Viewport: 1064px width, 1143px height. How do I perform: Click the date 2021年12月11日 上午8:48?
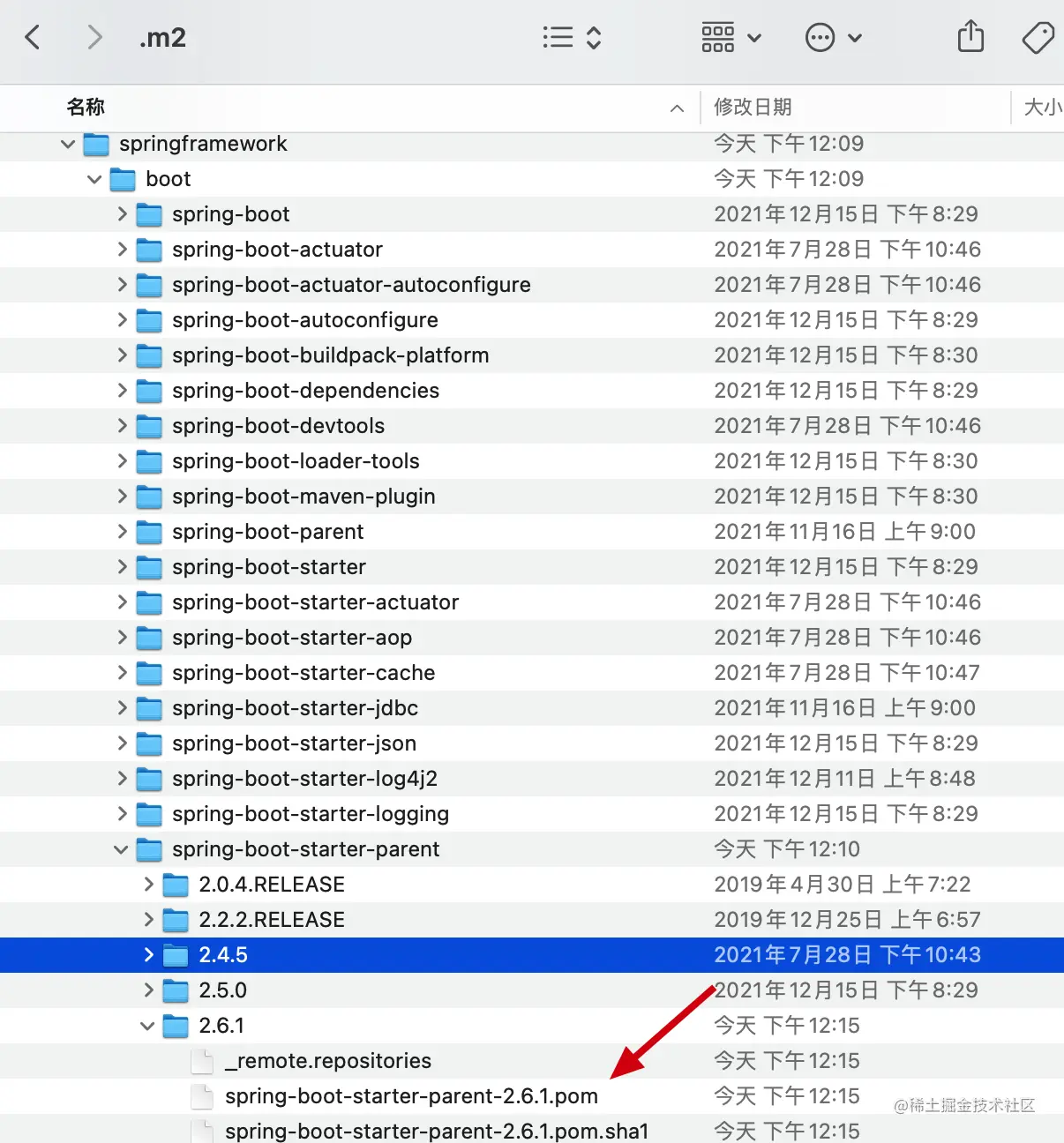844,779
